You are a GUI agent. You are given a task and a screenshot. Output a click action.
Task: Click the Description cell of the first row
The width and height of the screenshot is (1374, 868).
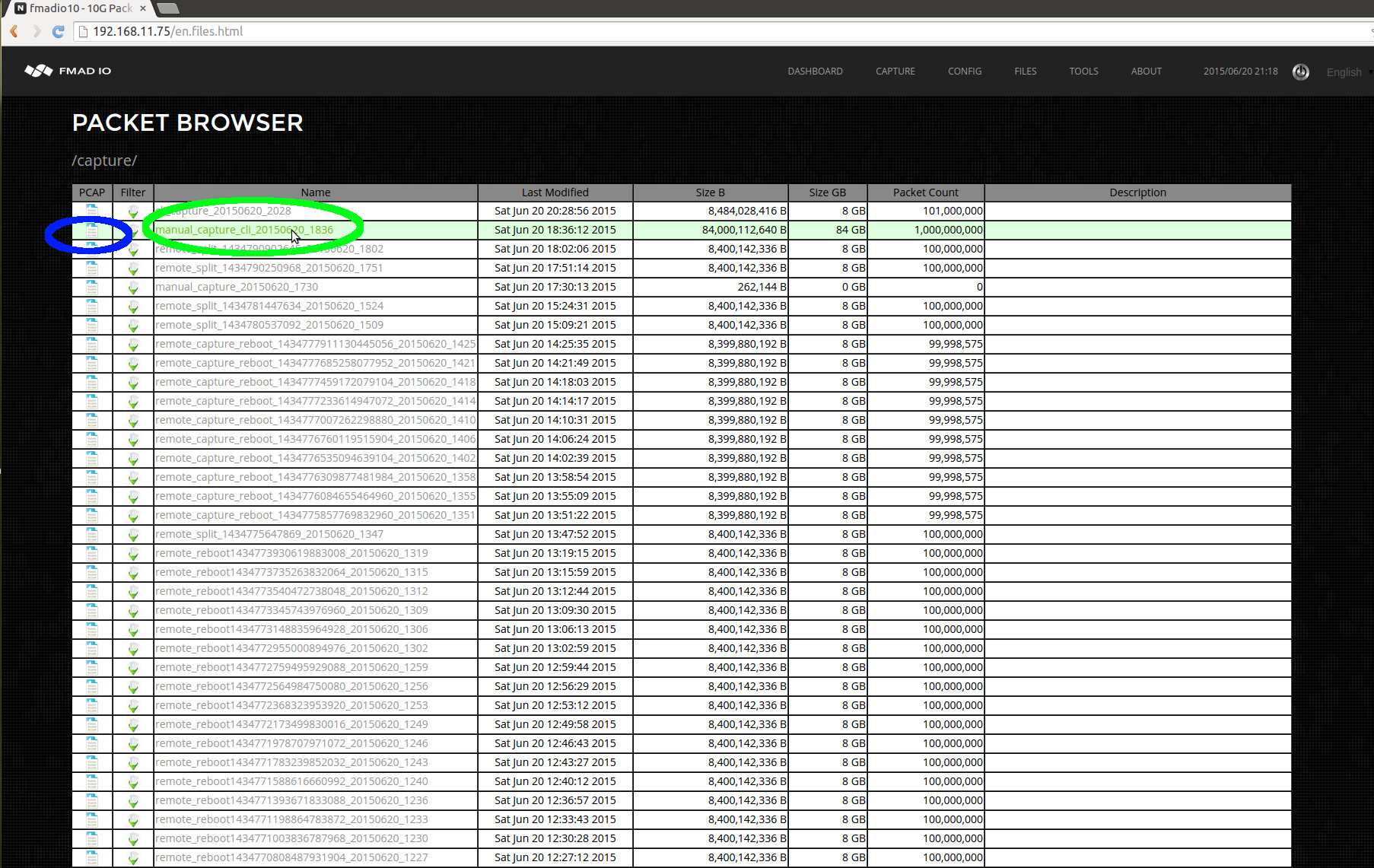click(1137, 211)
